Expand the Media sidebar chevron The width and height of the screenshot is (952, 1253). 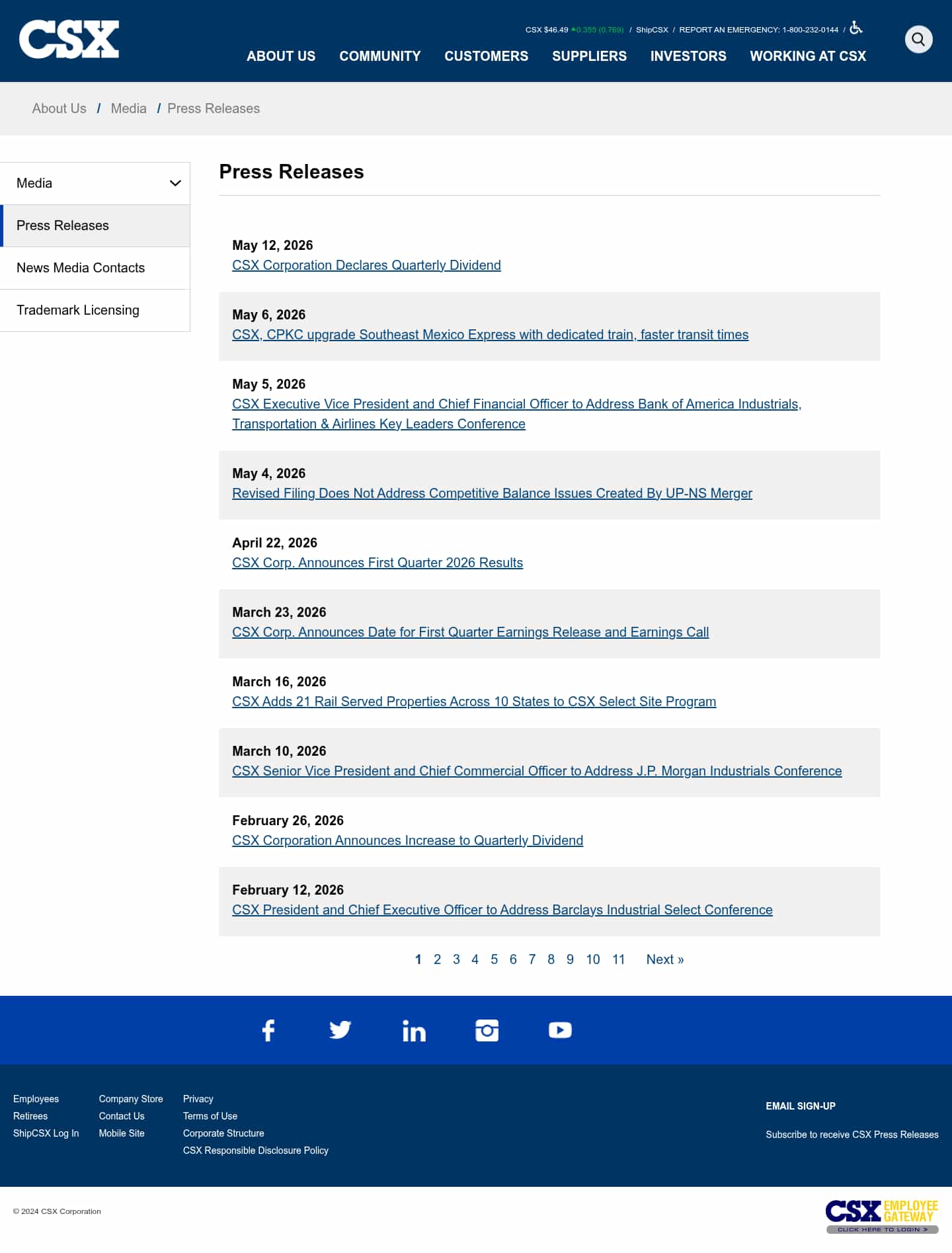point(175,183)
